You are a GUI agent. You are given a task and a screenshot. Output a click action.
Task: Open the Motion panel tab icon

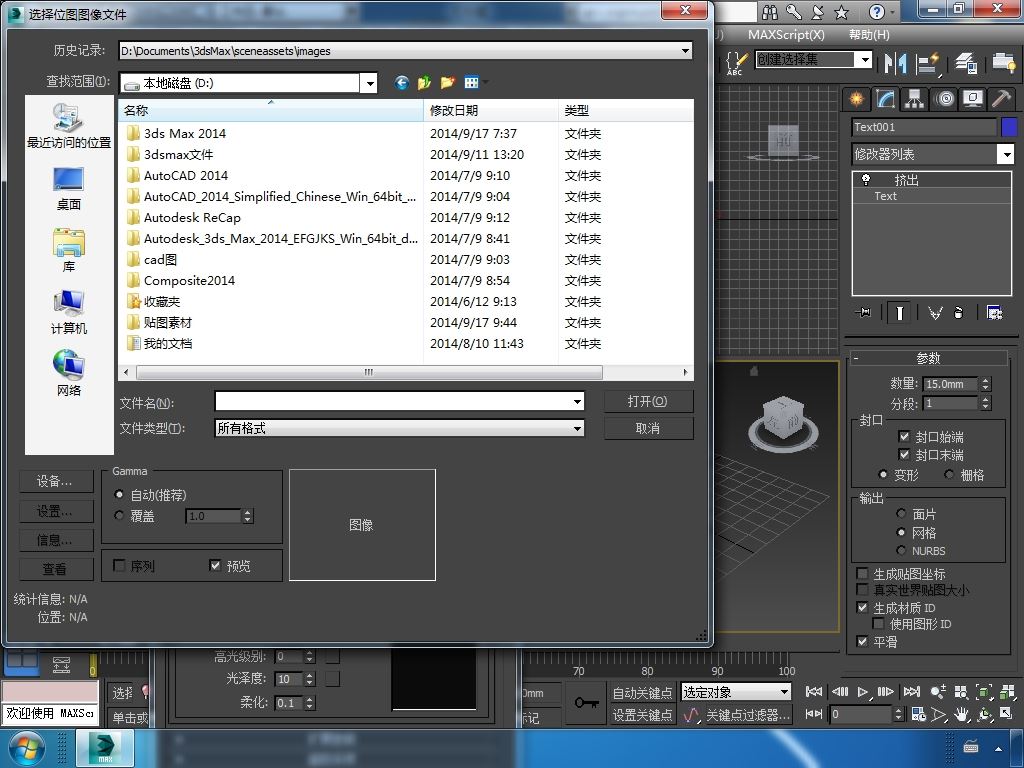pos(944,99)
